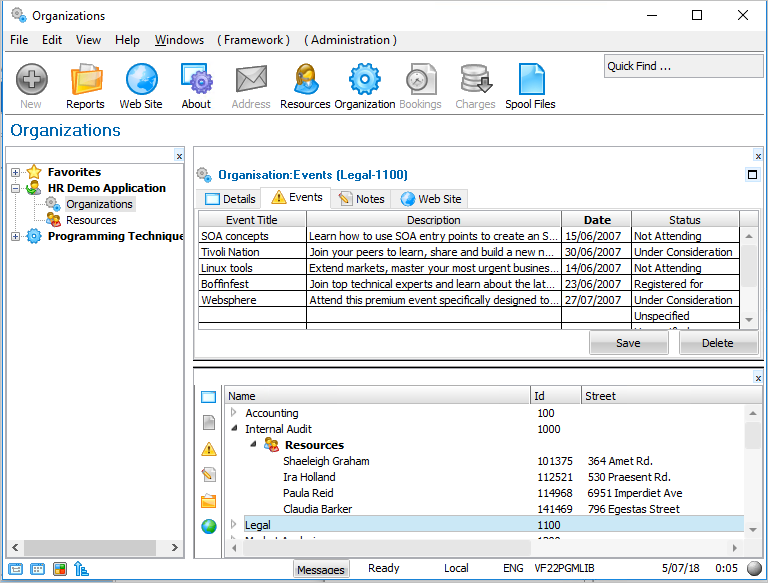Expand the Favorites tree node

16,173
